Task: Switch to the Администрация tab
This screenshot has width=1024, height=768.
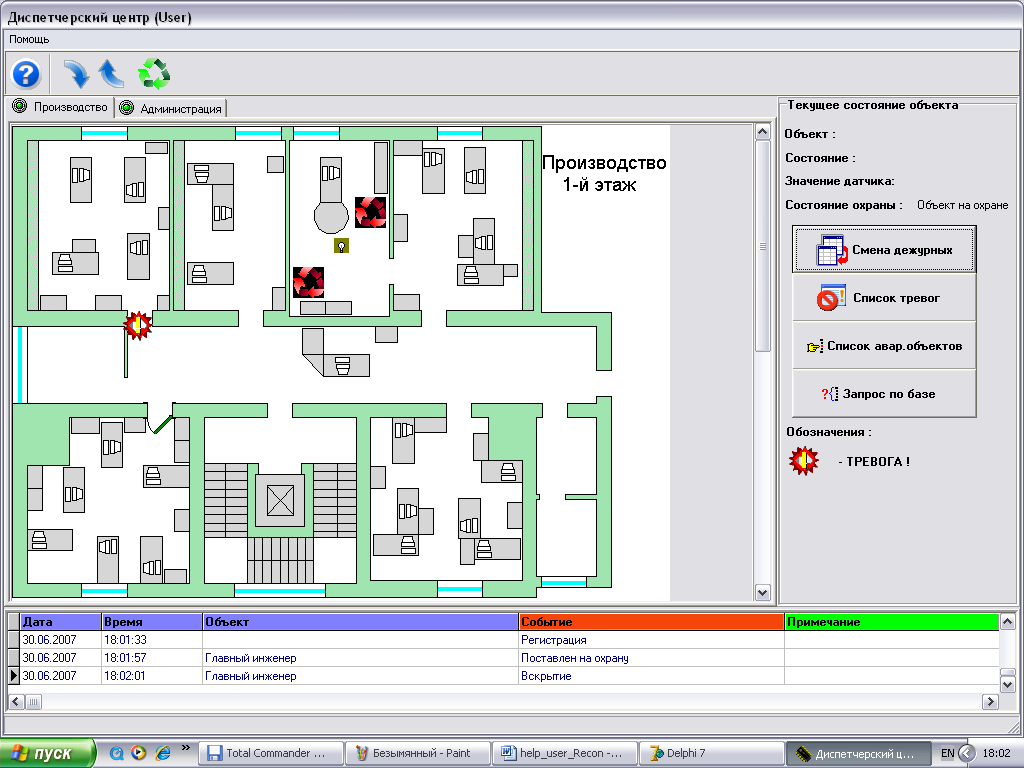Action: [x=172, y=108]
